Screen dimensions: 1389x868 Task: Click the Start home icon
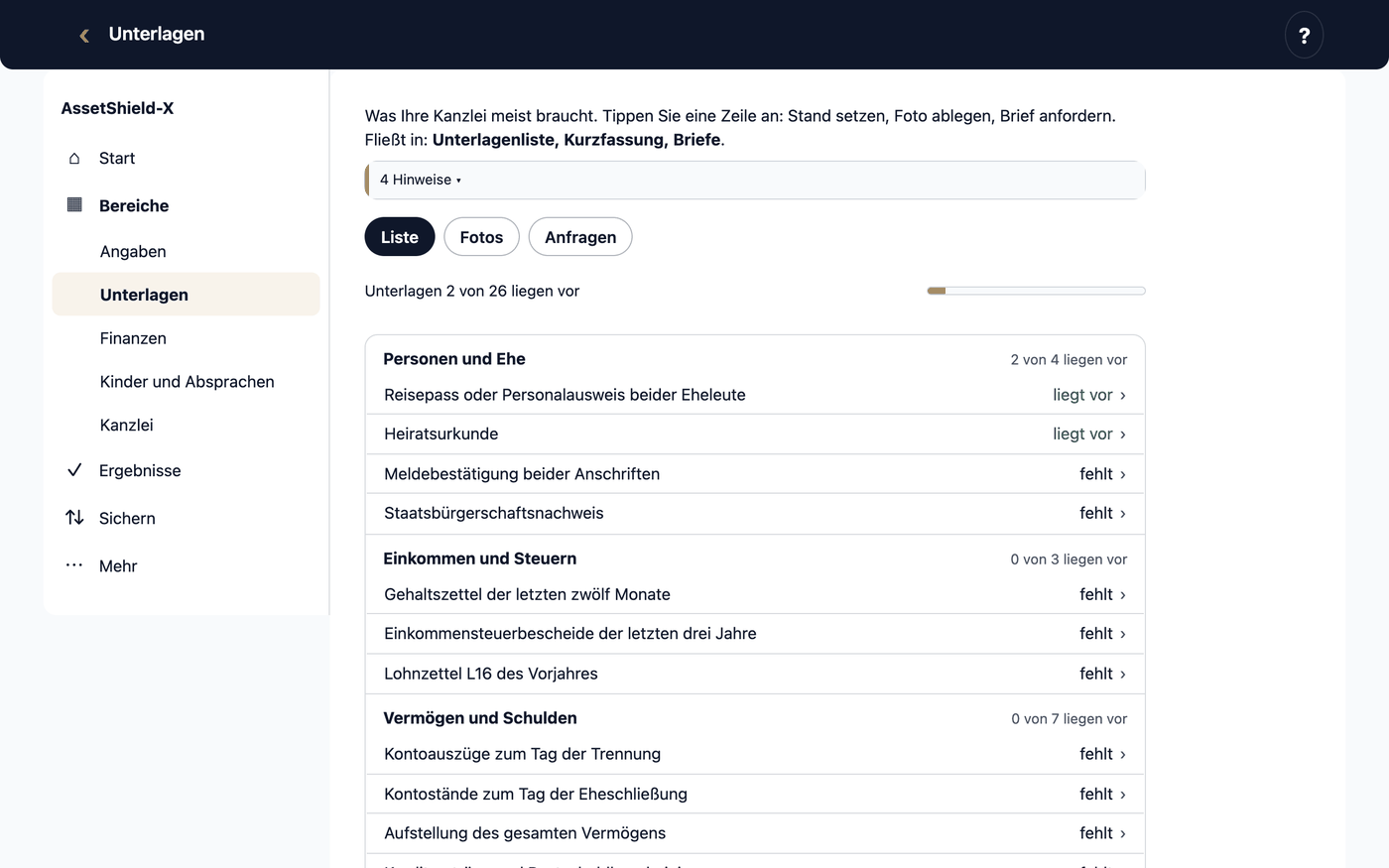pyautogui.click(x=74, y=159)
